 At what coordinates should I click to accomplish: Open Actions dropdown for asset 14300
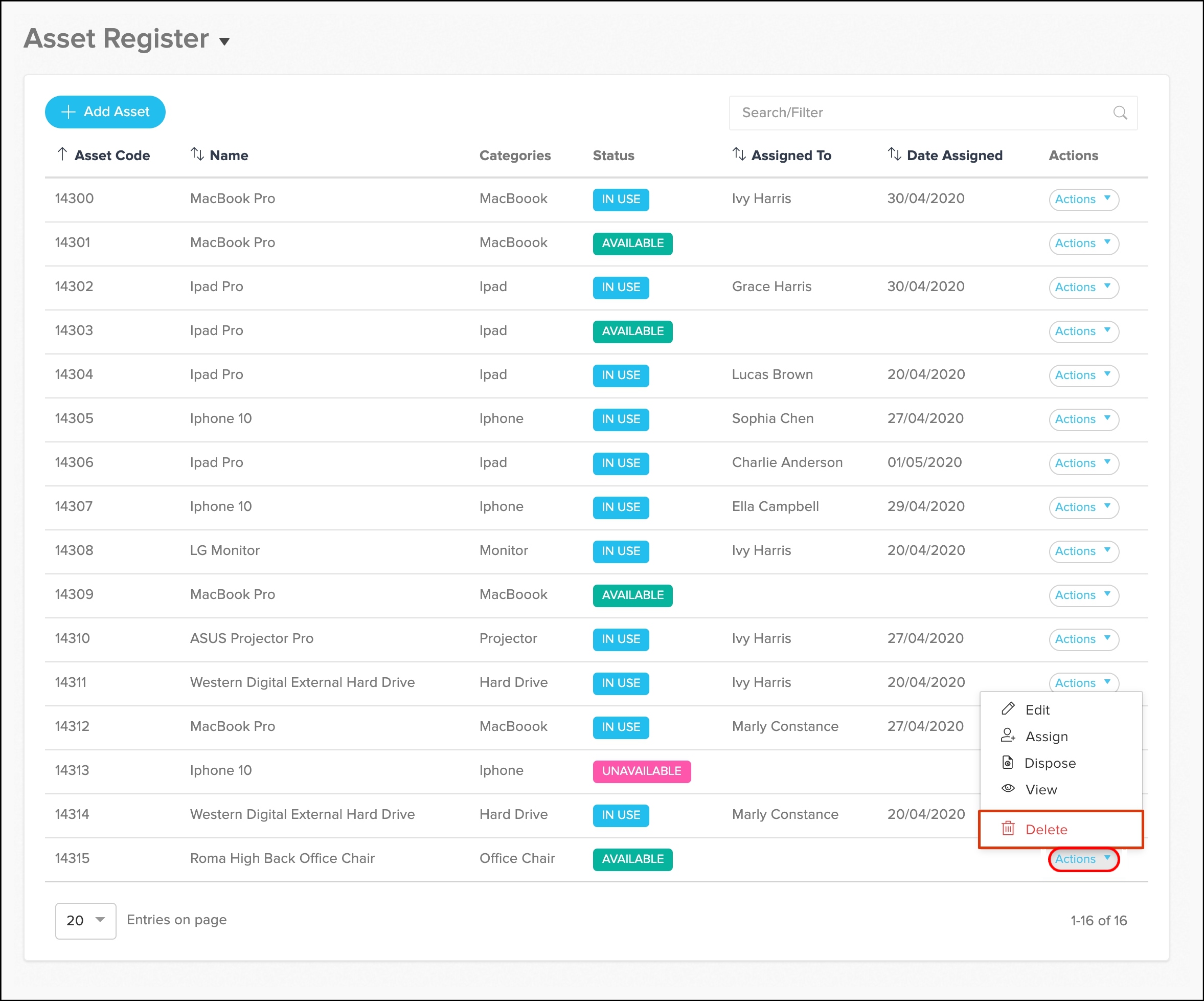pos(1083,199)
